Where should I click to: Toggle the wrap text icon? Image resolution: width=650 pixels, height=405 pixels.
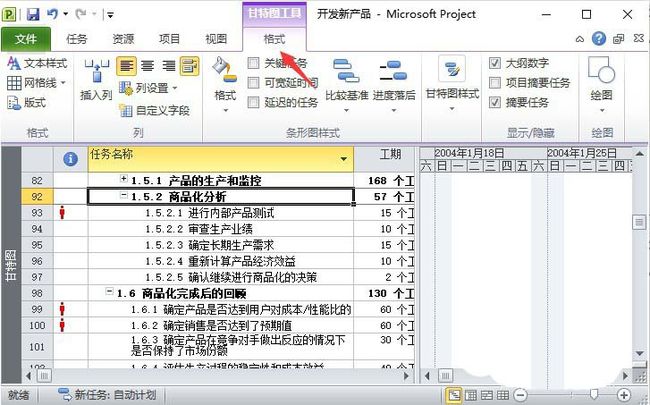189,66
